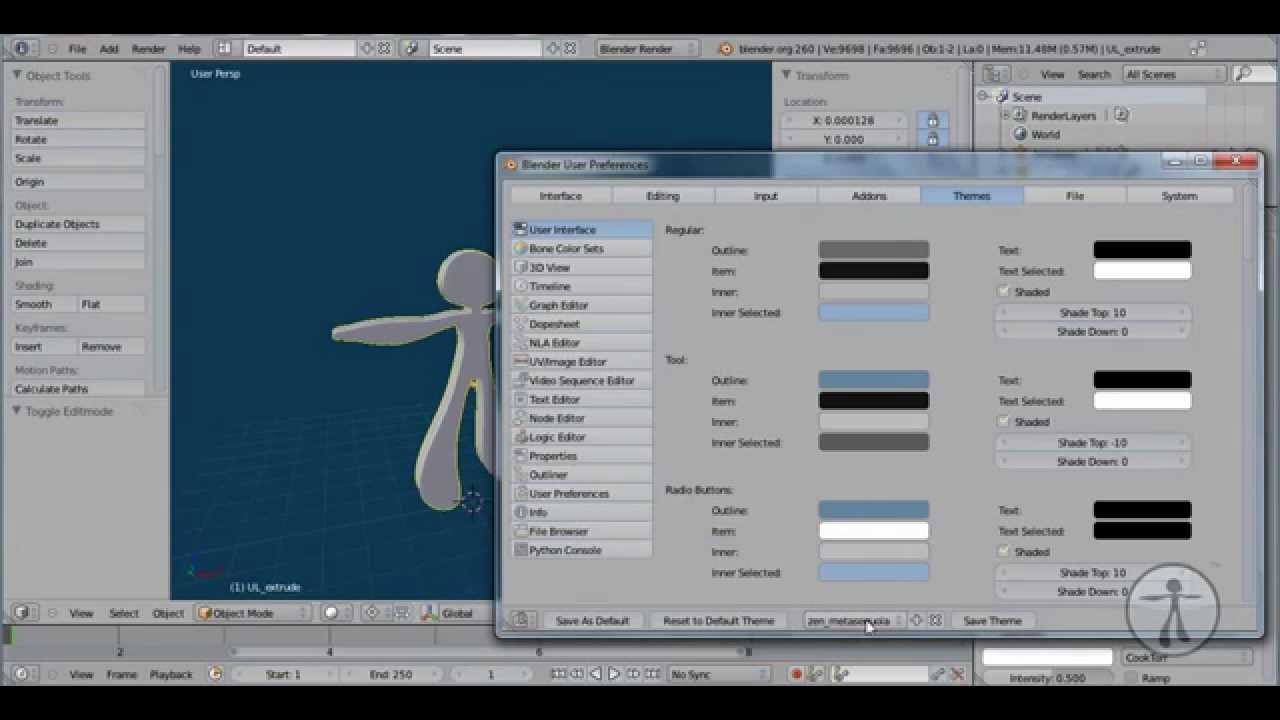Image resolution: width=1280 pixels, height=720 pixels.
Task: Click the Save Theme button
Action: coord(992,620)
